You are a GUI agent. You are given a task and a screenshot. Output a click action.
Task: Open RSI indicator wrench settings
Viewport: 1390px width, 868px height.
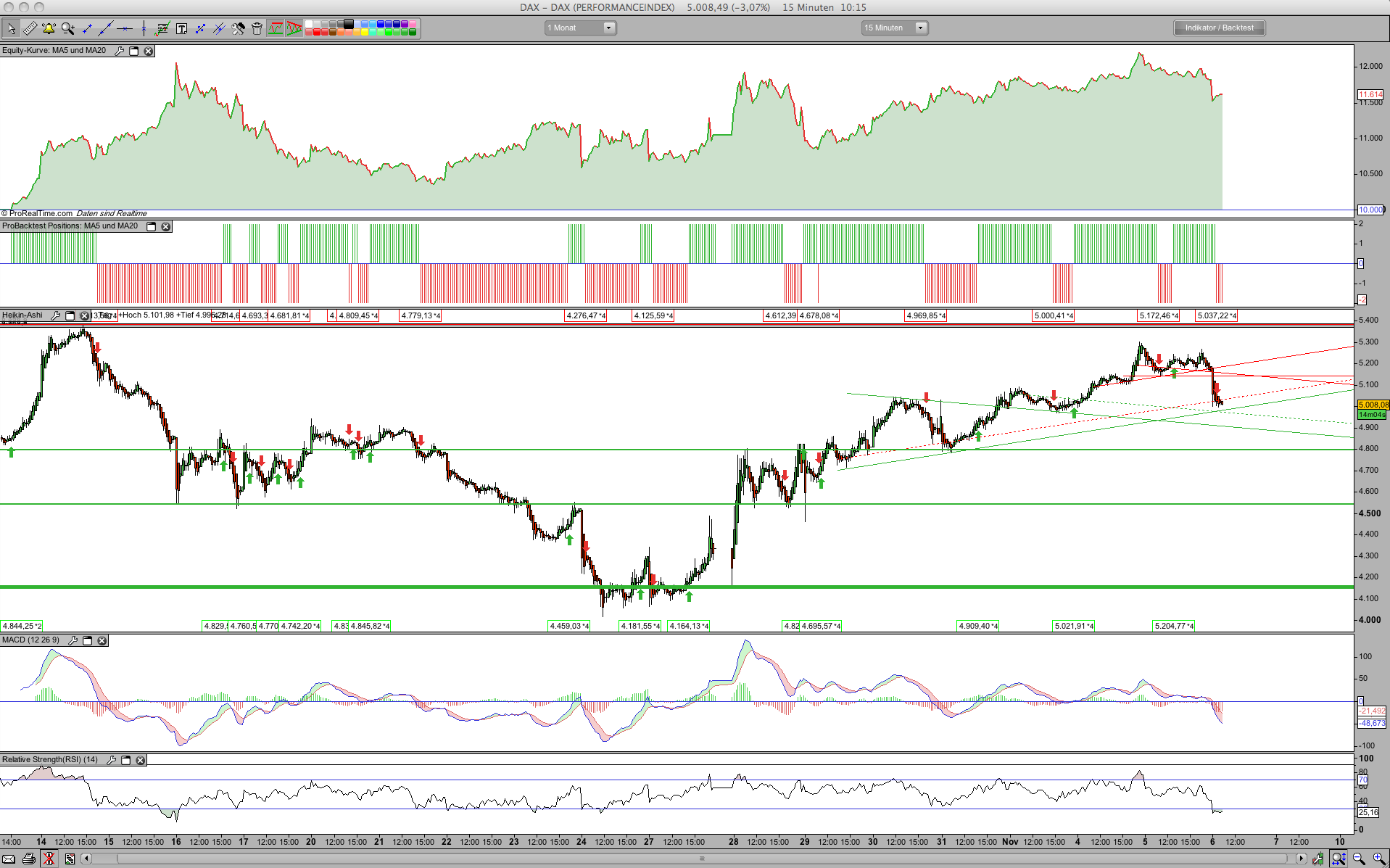click(111, 760)
